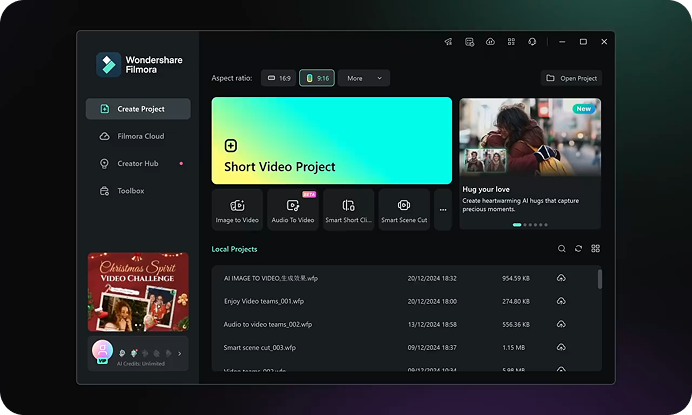Open Smart scene cut_003.wfp project
692x415 pixels.
(260, 347)
